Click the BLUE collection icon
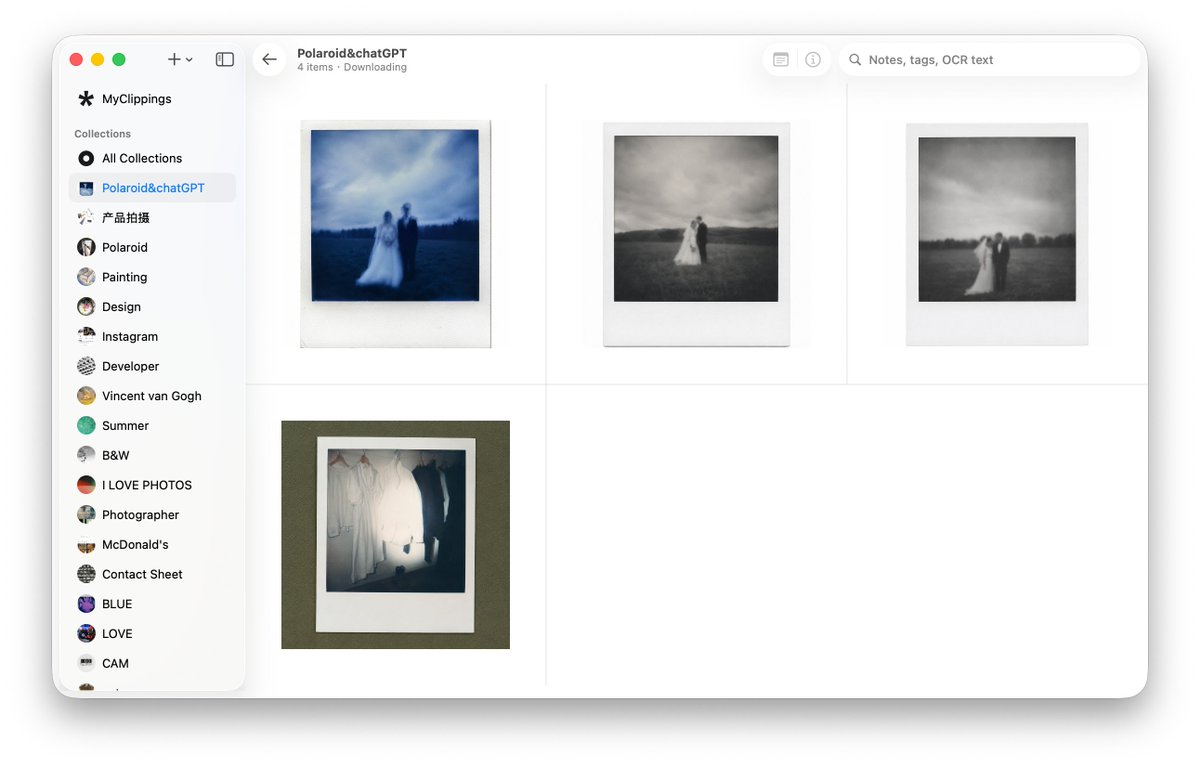This screenshot has width=1200, height=767. [x=86, y=604]
